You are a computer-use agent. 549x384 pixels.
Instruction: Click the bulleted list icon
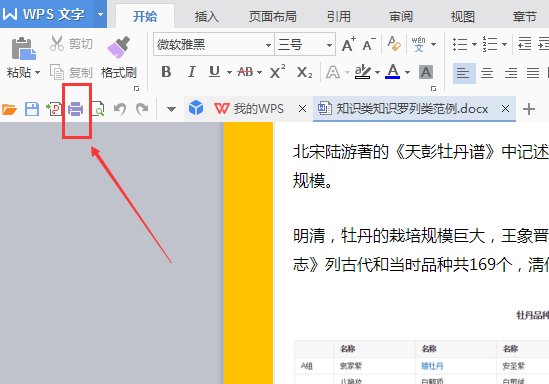tap(460, 44)
